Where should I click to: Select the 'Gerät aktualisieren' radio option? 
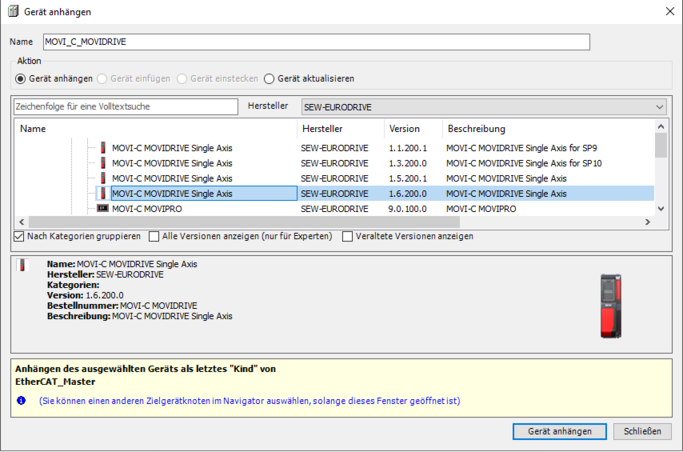[270, 79]
